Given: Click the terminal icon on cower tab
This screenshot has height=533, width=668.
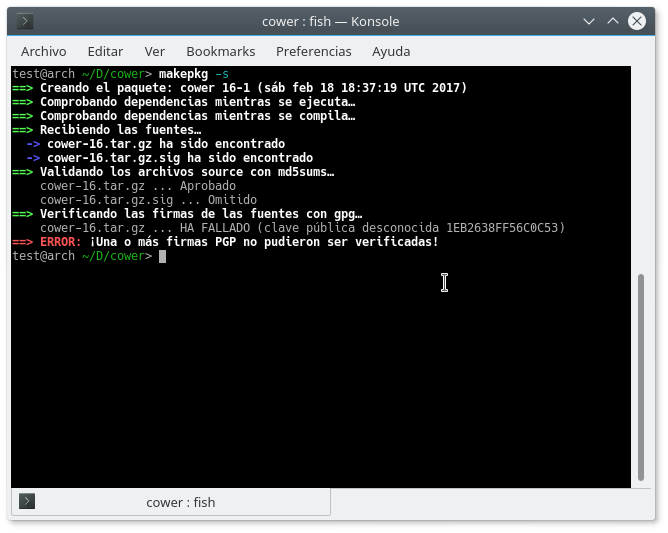Looking at the screenshot, I should [x=27, y=501].
